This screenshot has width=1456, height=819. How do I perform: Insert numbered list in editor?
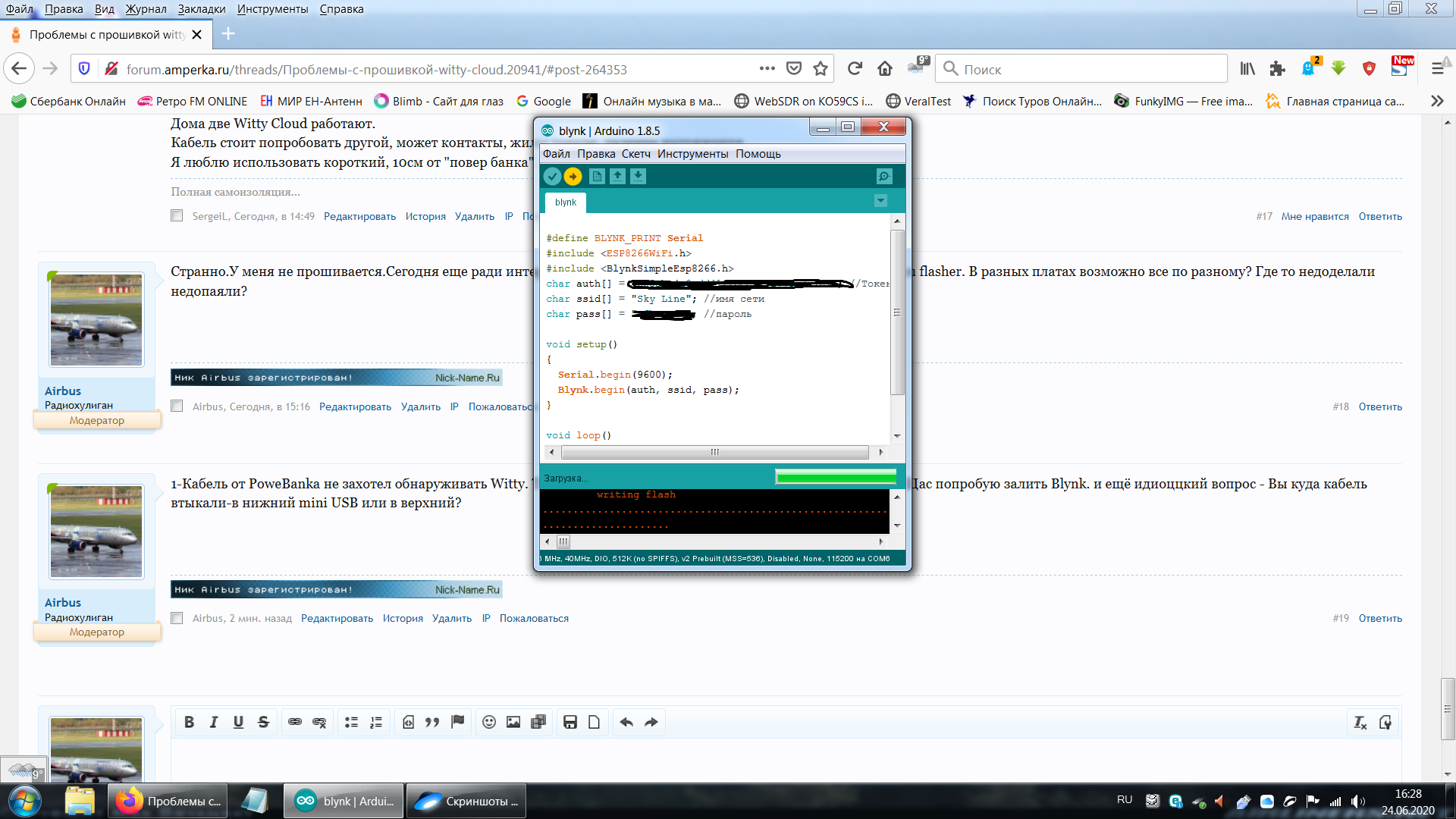click(x=376, y=722)
